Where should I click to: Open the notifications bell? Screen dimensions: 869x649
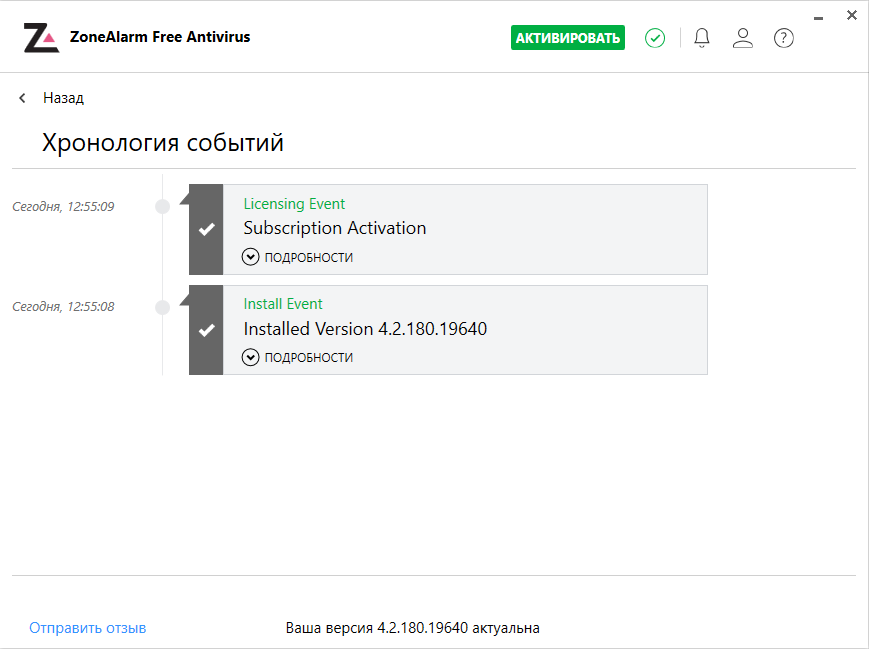pos(702,38)
